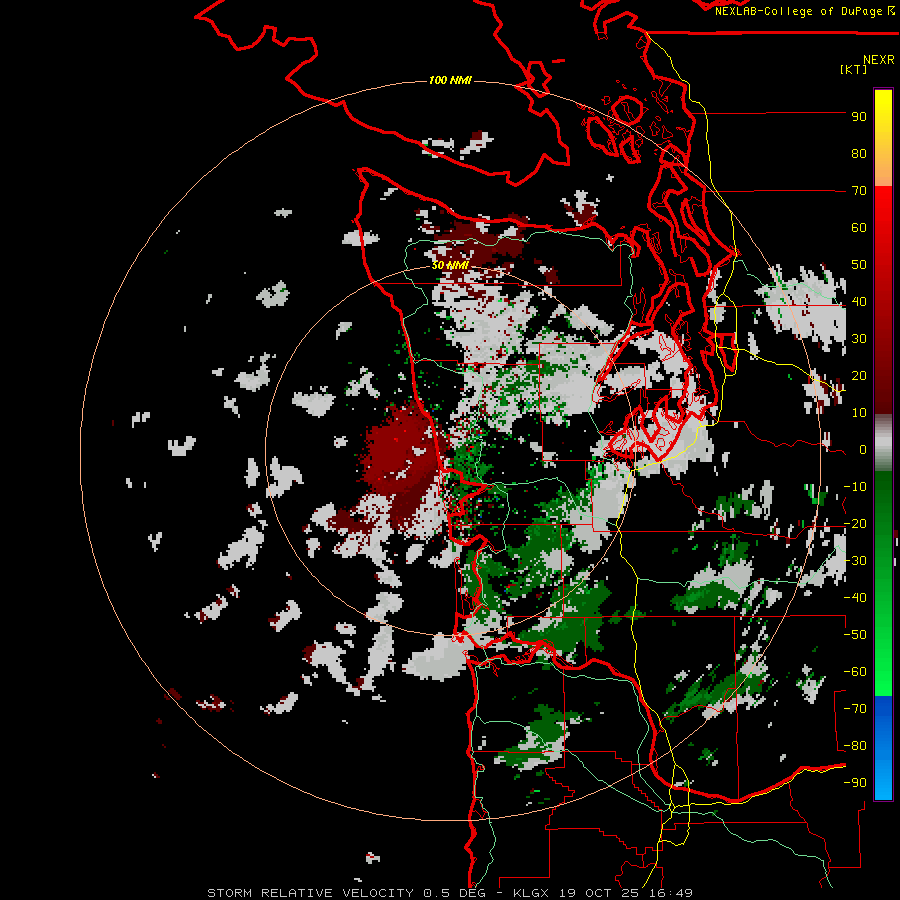Click the KLGX radar site identifier
The image size is (900, 900).
(x=531, y=893)
